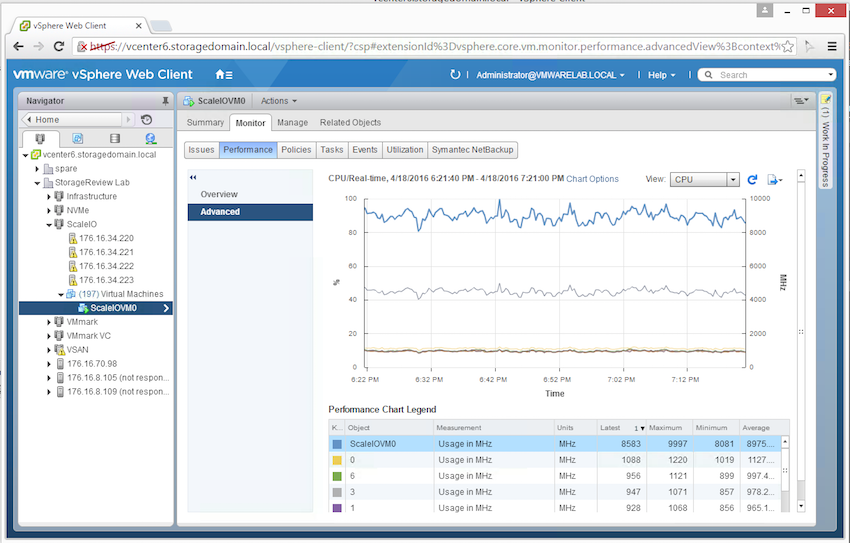850x543 pixels.
Task: Select host 176.16.8.105 (not responding)
Action: point(118,378)
